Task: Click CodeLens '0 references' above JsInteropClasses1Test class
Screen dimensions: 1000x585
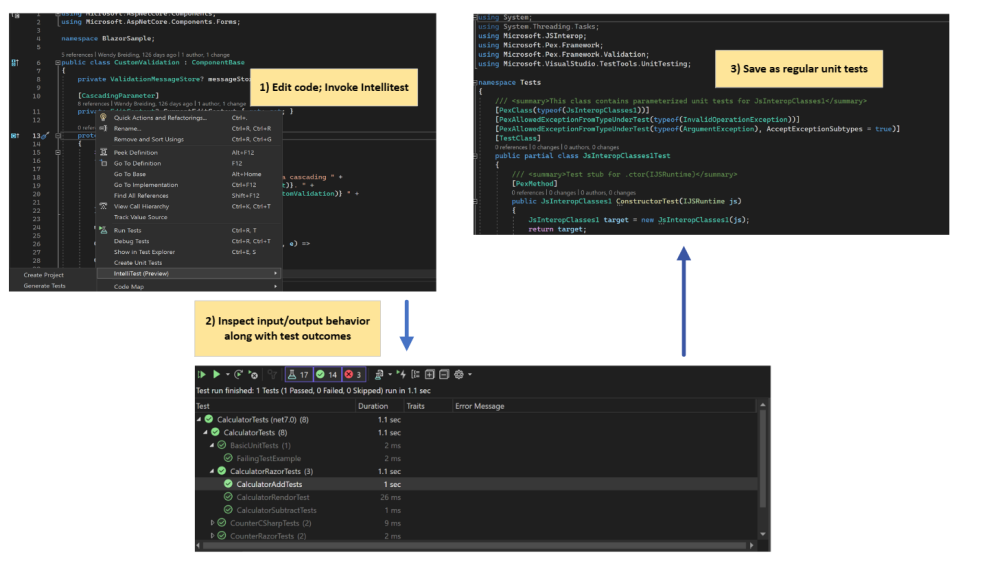Action: [x=511, y=147]
